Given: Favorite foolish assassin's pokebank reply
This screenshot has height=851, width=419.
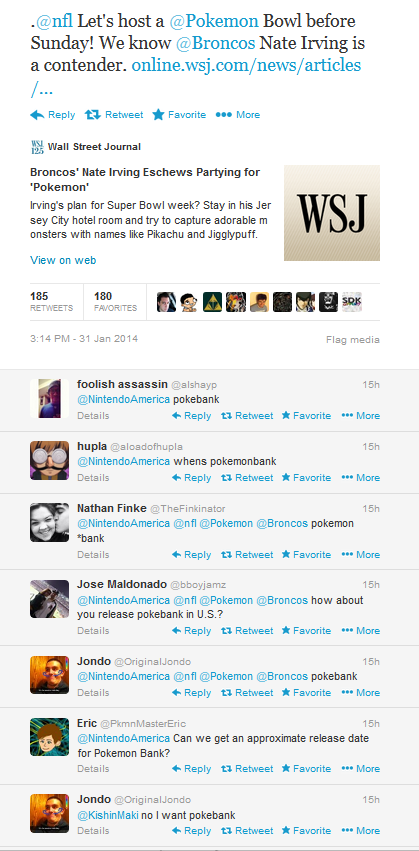Looking at the screenshot, I should point(306,416).
